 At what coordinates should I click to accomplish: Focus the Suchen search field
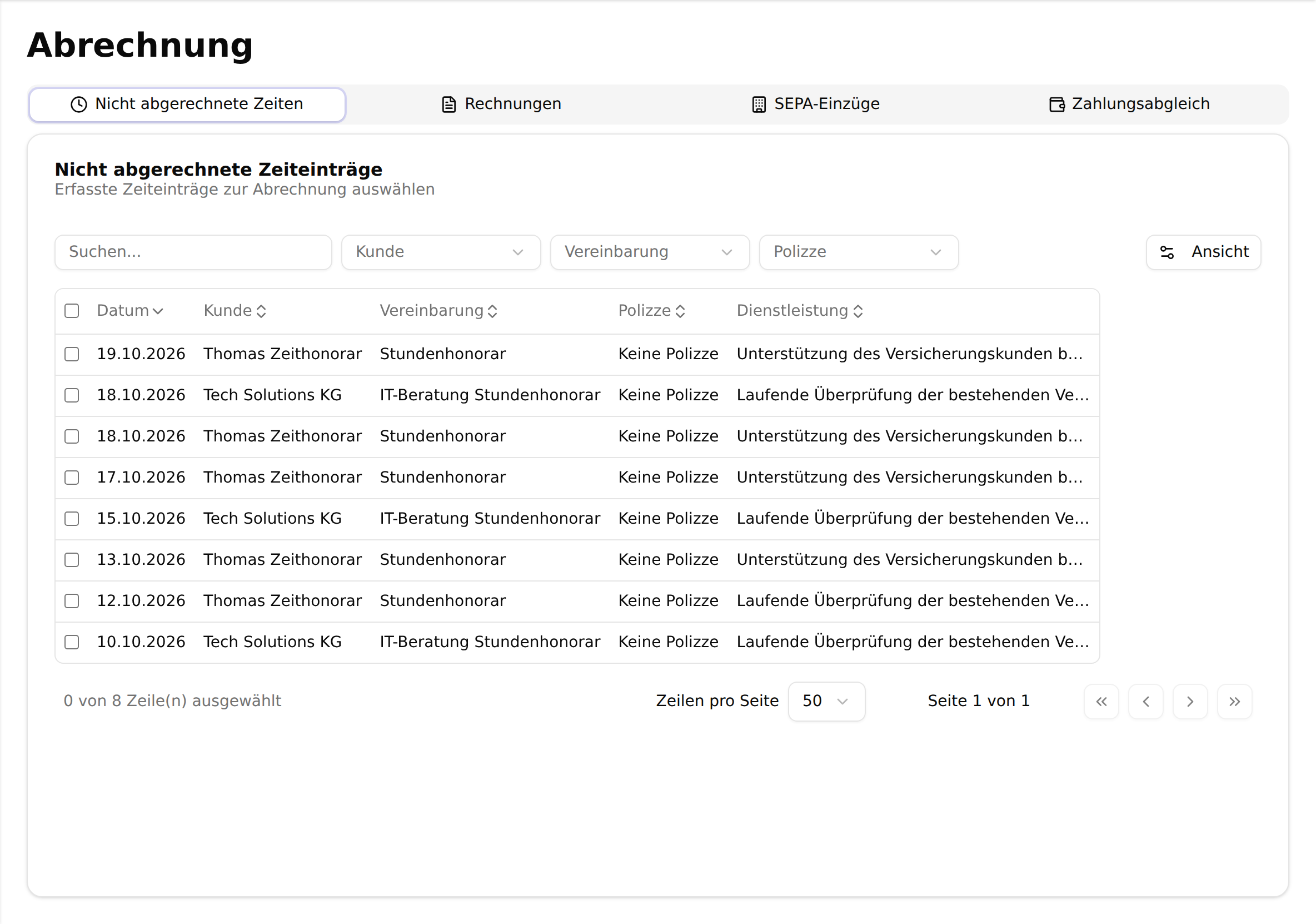tap(193, 252)
